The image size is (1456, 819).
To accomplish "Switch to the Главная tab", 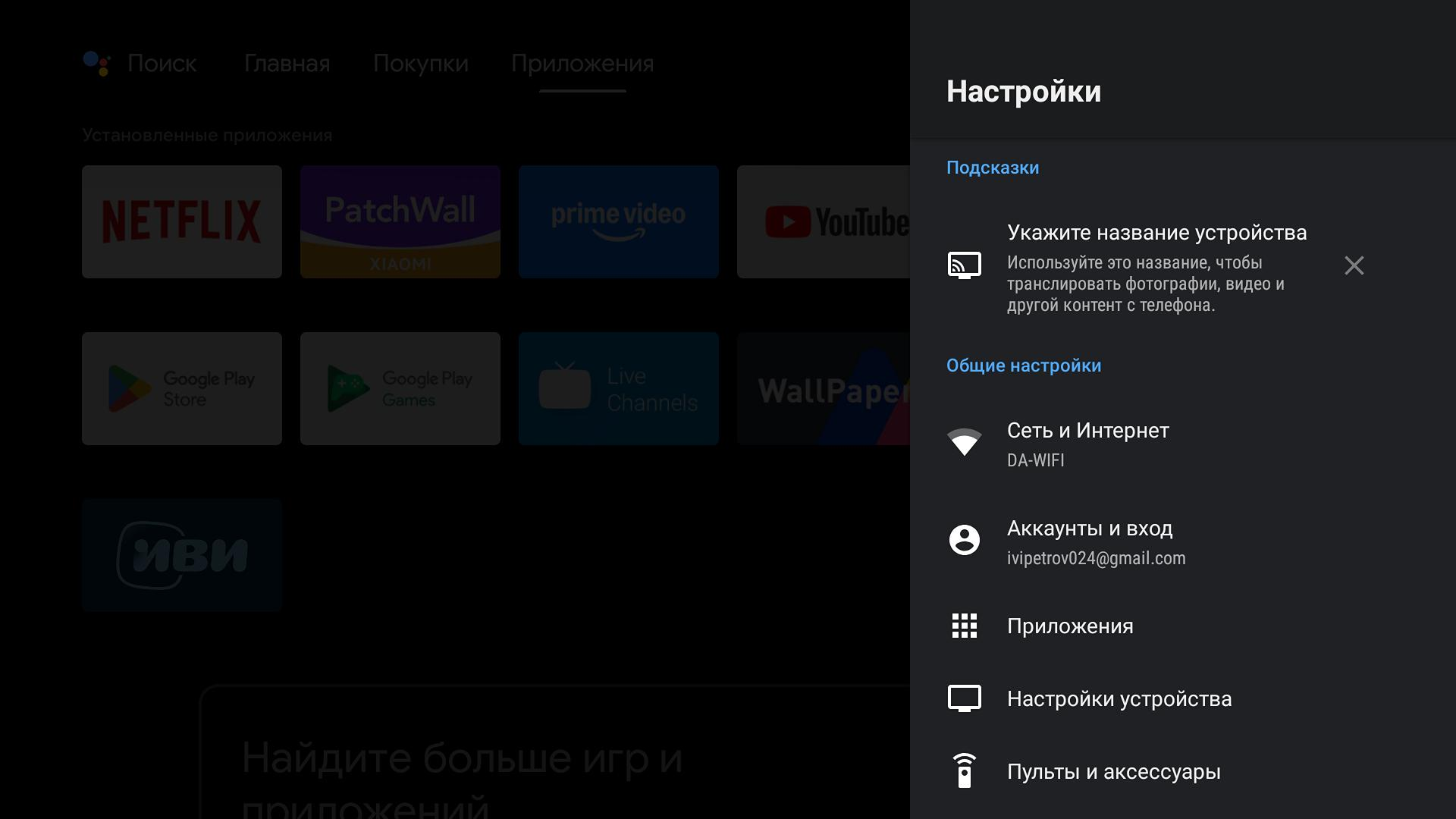I will [x=287, y=64].
